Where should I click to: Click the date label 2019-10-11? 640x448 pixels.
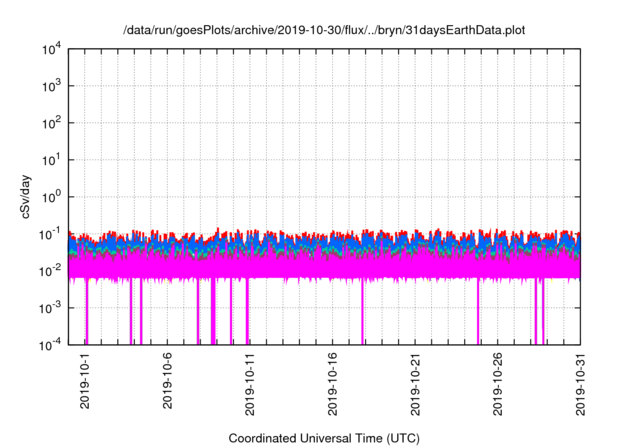click(250, 384)
